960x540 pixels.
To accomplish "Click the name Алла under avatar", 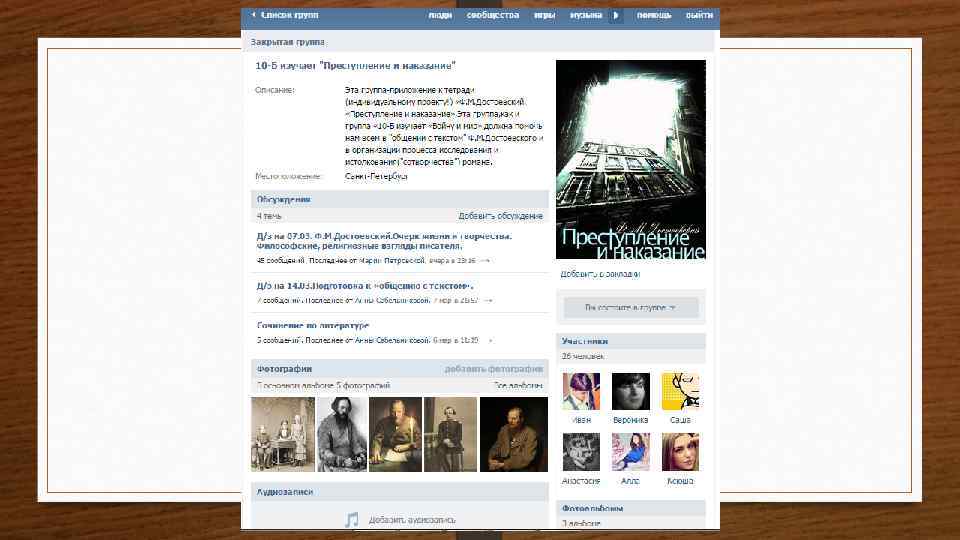I will pyautogui.click(x=630, y=481).
